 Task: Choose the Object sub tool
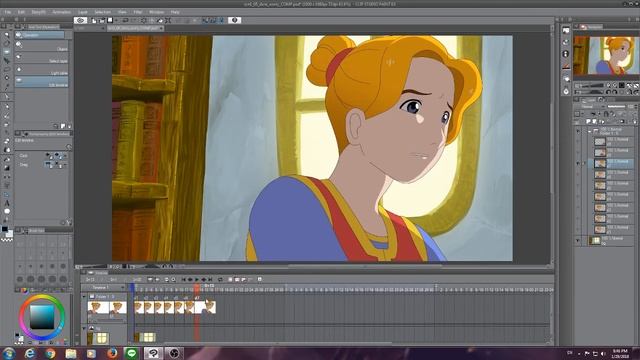42,46
